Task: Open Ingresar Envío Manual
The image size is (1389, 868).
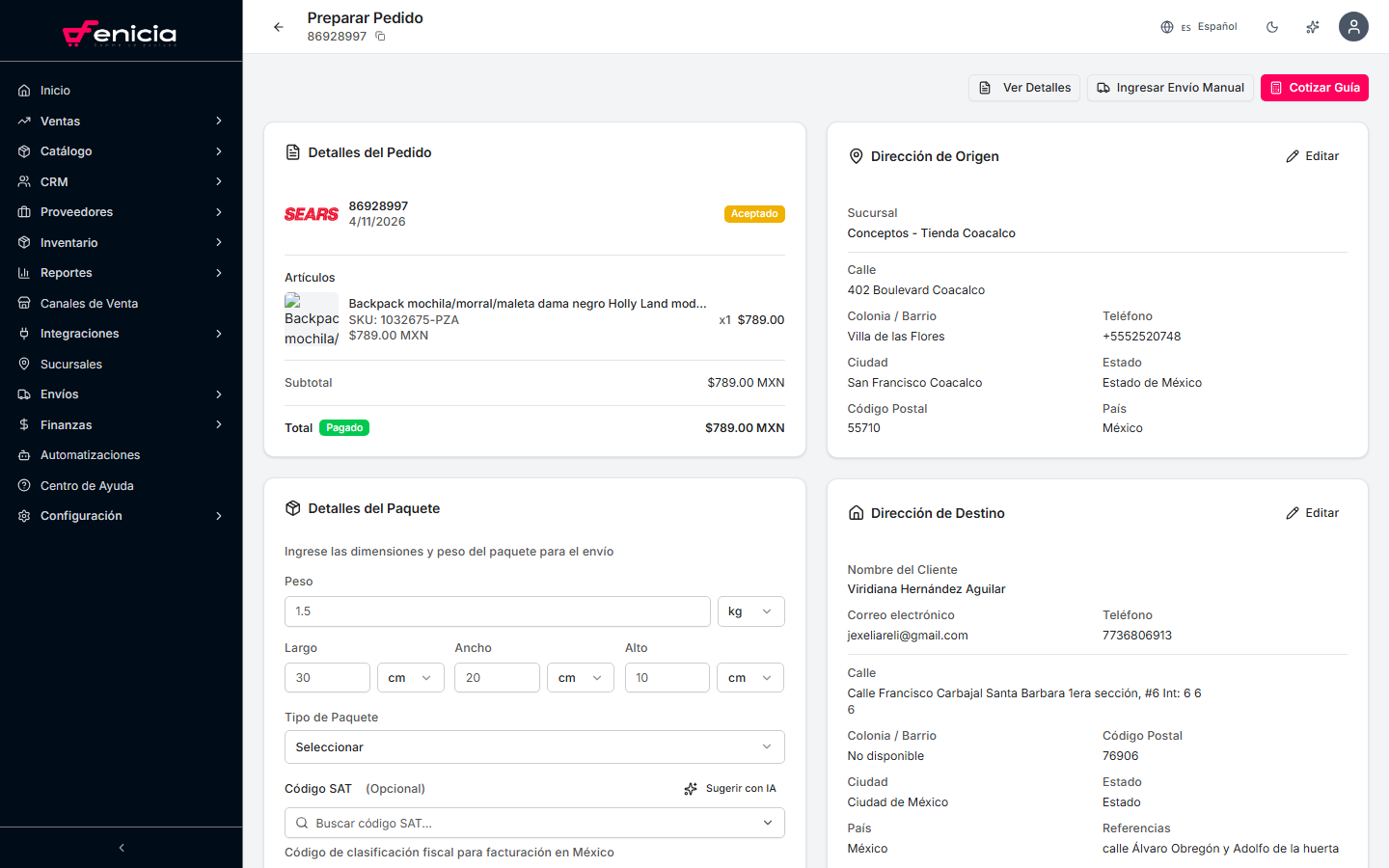Action: pos(1170,88)
